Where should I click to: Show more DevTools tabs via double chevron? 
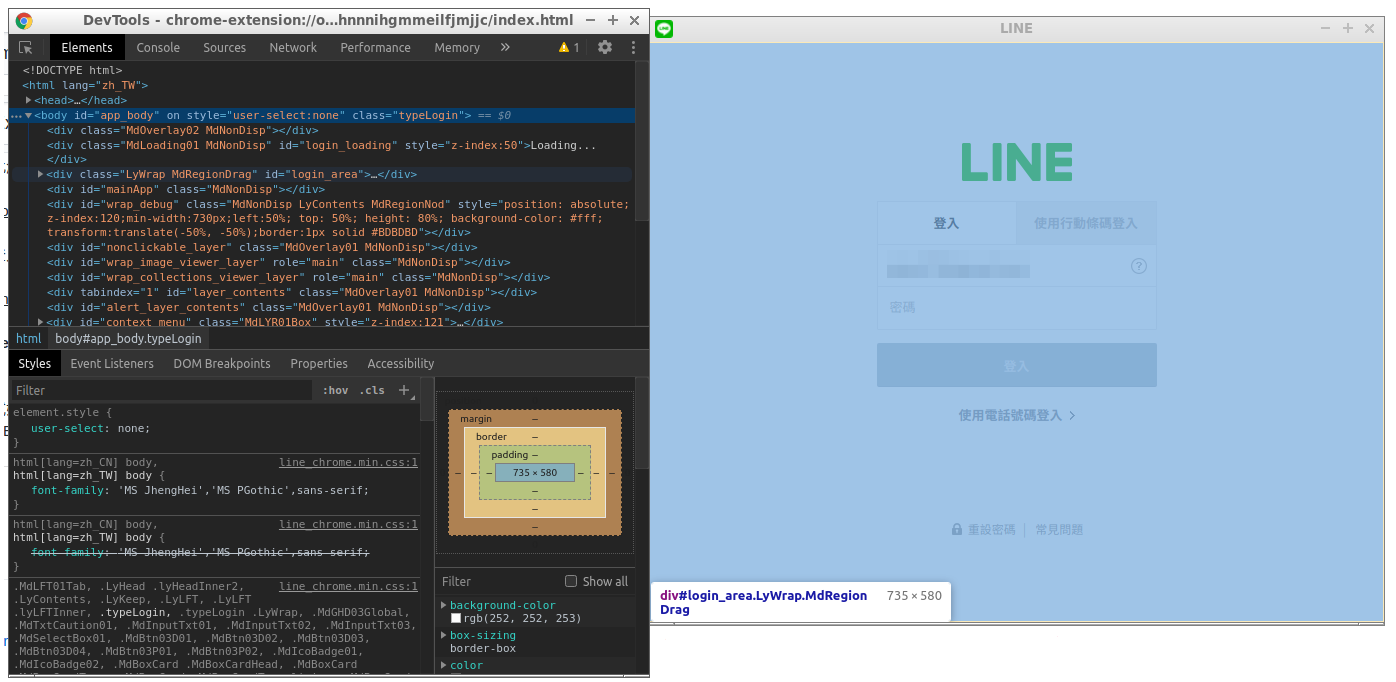pyautogui.click(x=505, y=47)
